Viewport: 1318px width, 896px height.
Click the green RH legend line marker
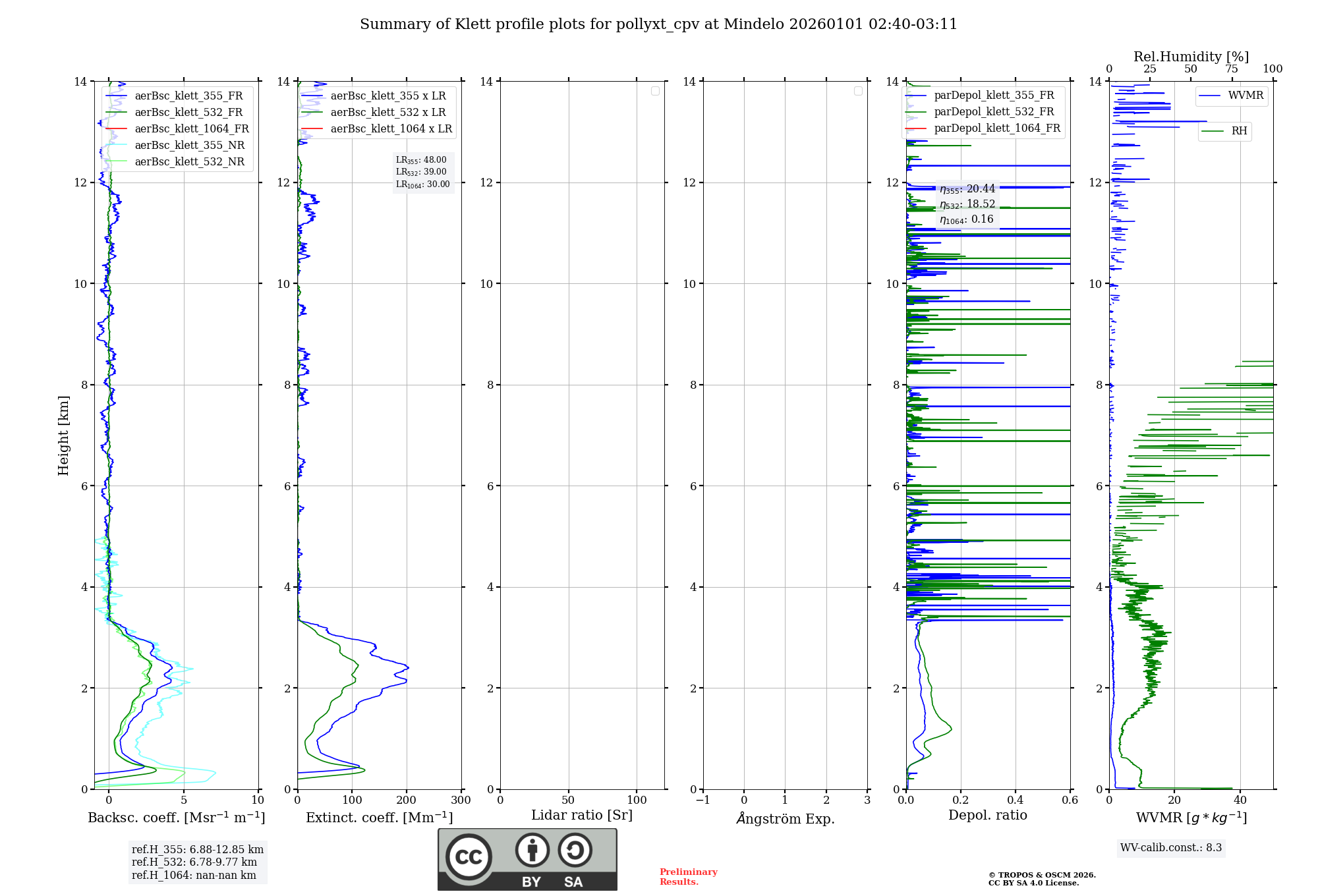tap(1213, 131)
